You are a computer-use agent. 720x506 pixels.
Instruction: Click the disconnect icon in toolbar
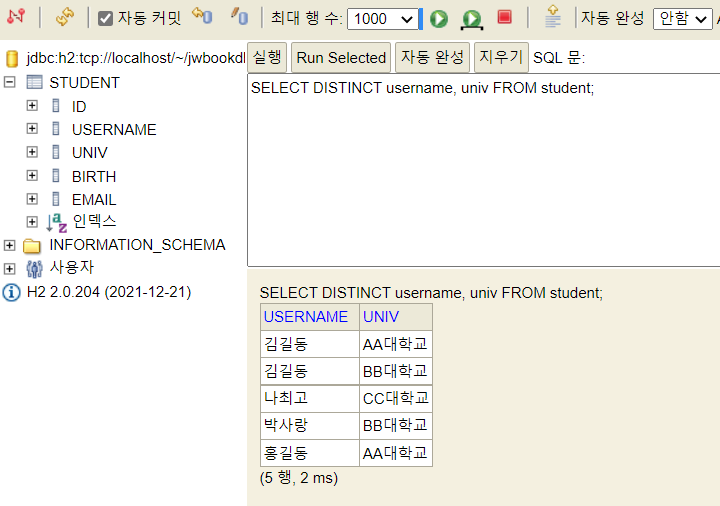point(16,17)
